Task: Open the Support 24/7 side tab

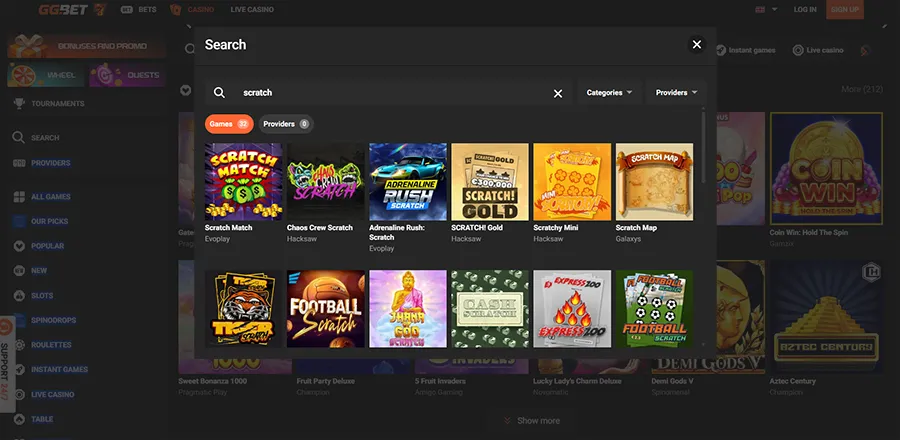Action: coord(5,364)
